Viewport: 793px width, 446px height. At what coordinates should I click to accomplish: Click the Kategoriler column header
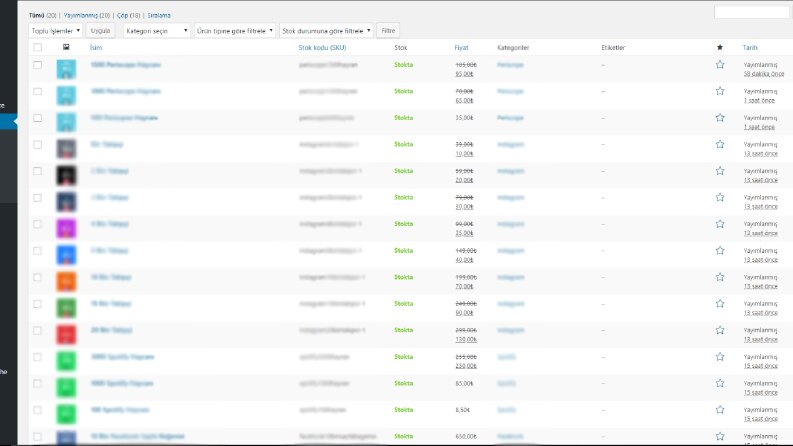click(513, 48)
